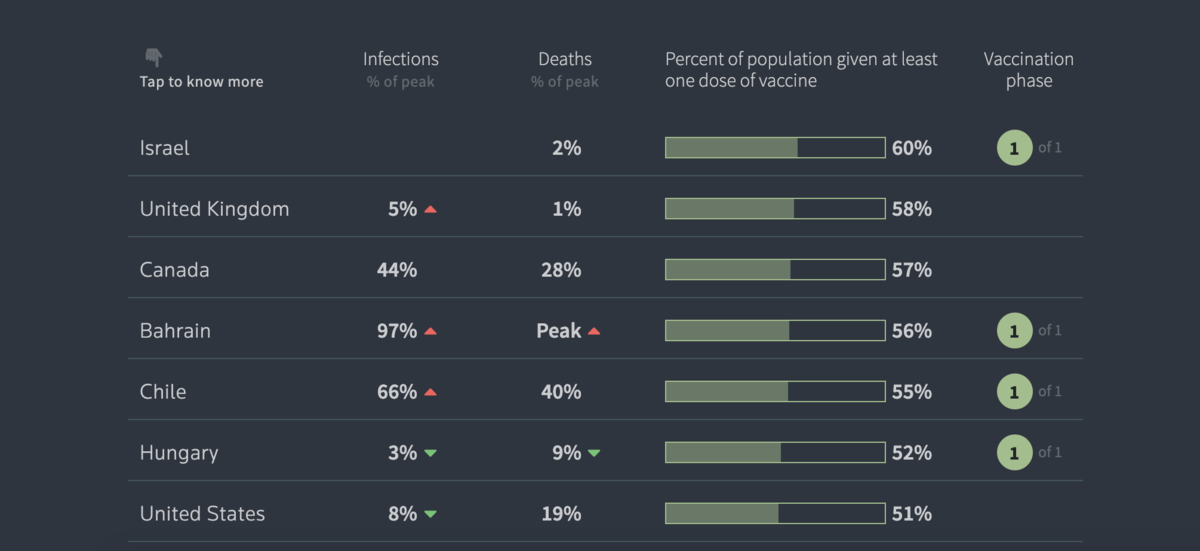1200x551 pixels.
Task: Click Hungary's vaccination phase 1 badge
Action: (1014, 453)
